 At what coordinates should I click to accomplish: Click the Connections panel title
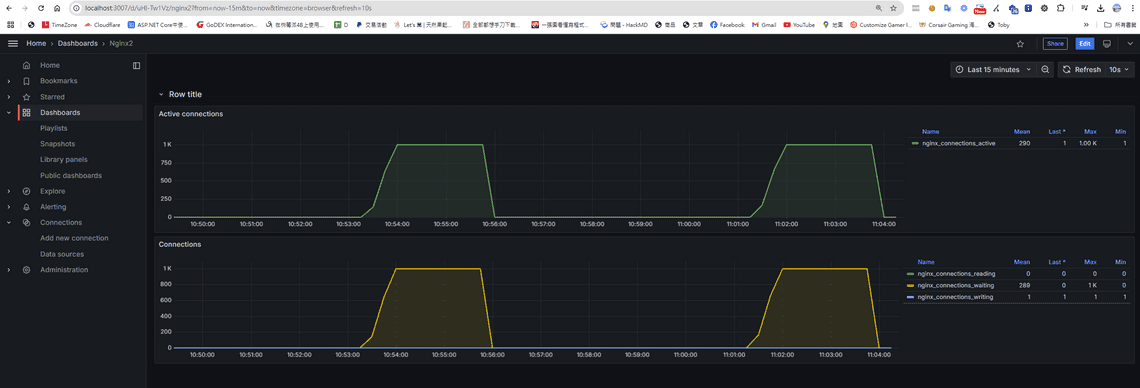point(180,244)
